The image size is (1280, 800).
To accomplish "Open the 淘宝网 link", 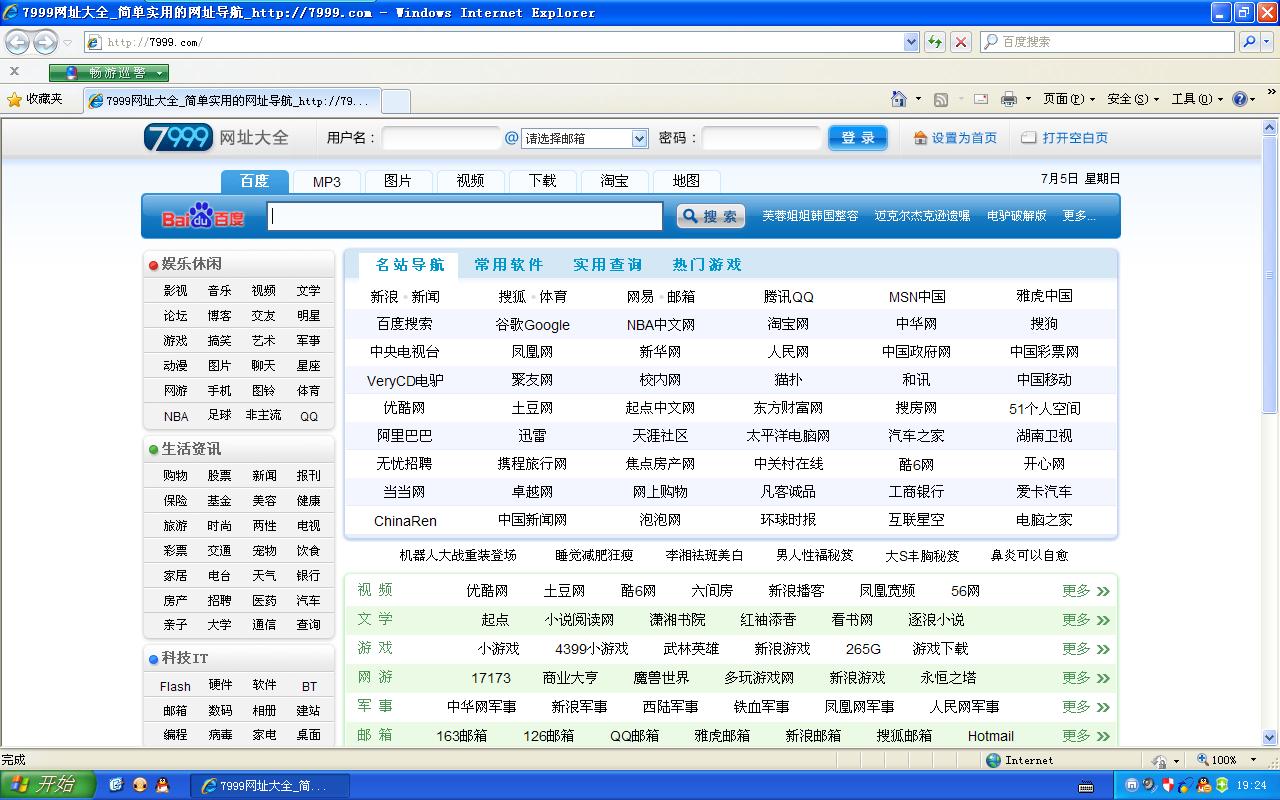I will 788,324.
